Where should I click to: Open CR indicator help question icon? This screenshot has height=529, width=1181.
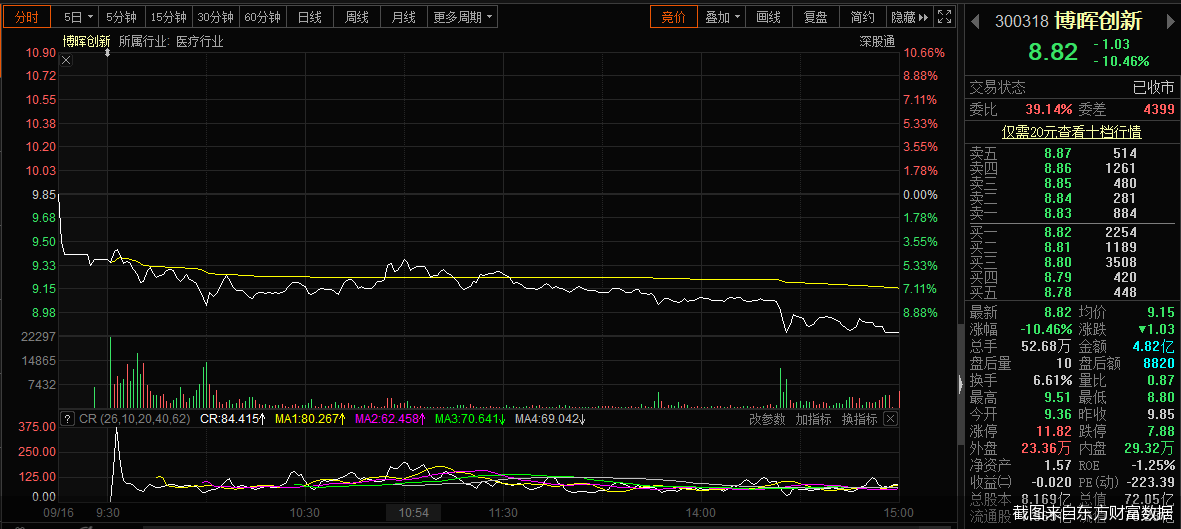[67, 419]
